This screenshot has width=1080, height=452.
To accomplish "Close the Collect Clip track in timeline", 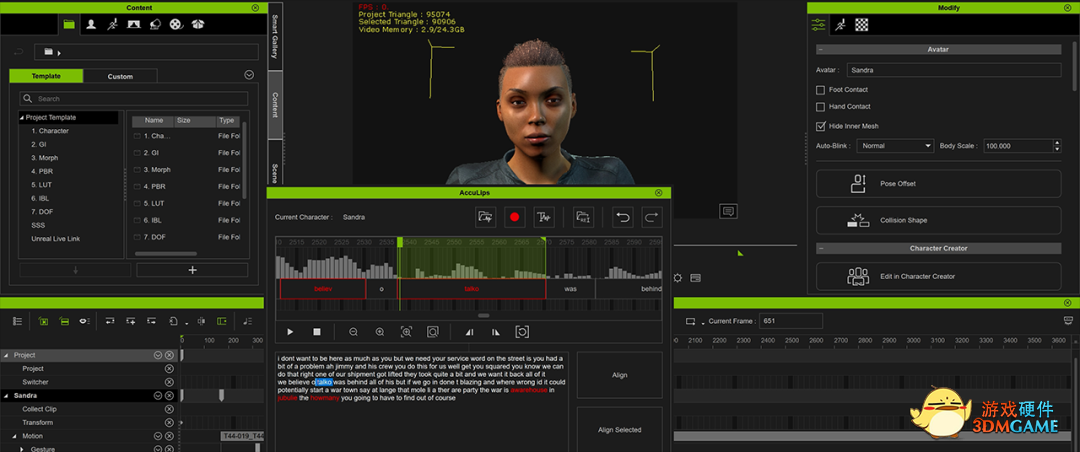I will (169, 409).
